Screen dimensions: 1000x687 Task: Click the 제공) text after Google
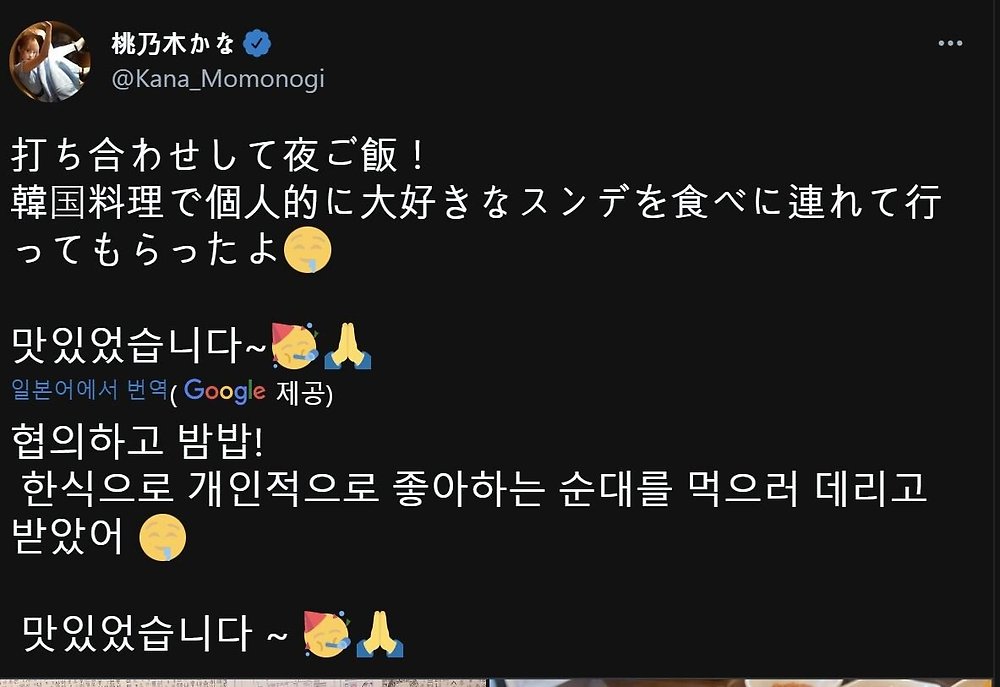304,393
